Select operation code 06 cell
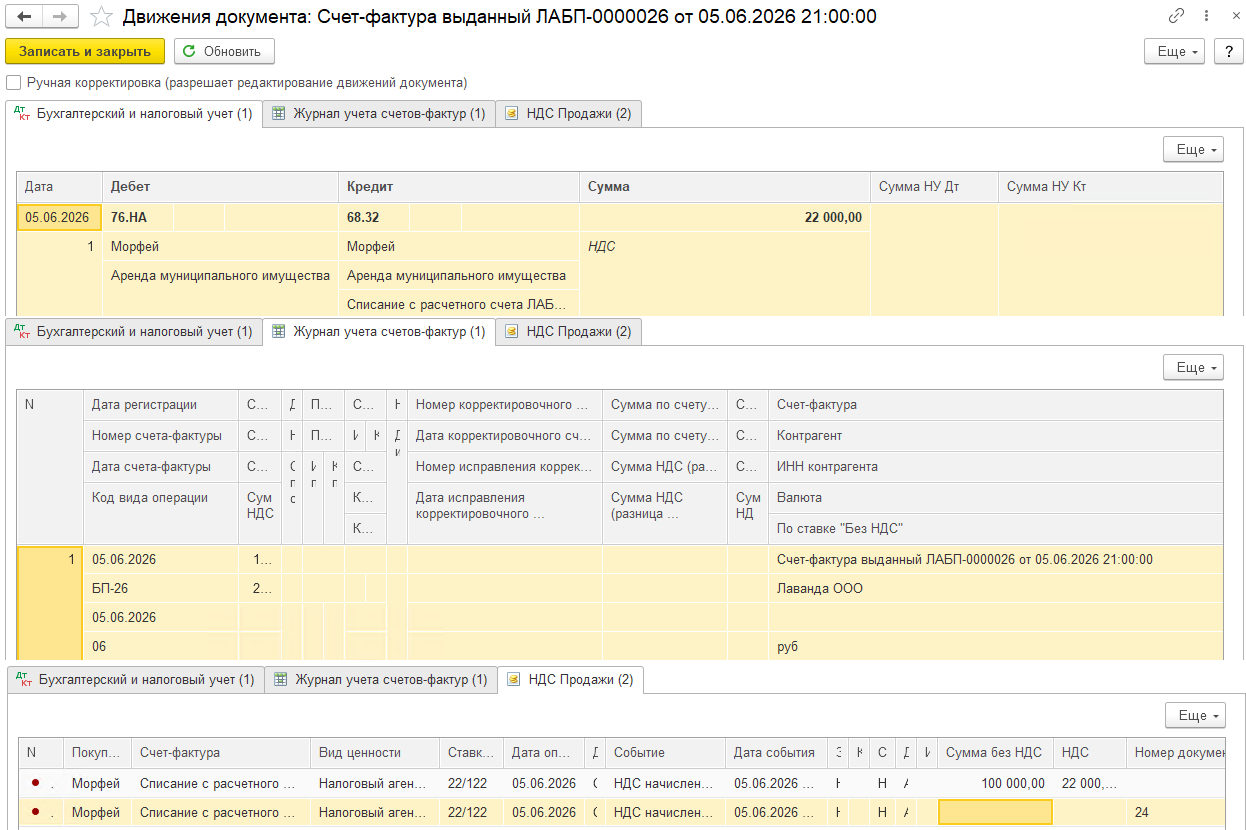 click(160, 647)
